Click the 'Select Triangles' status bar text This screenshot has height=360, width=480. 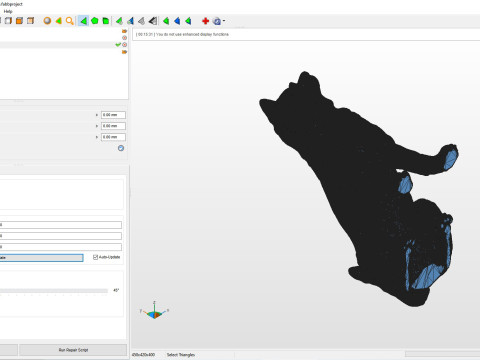point(181,355)
